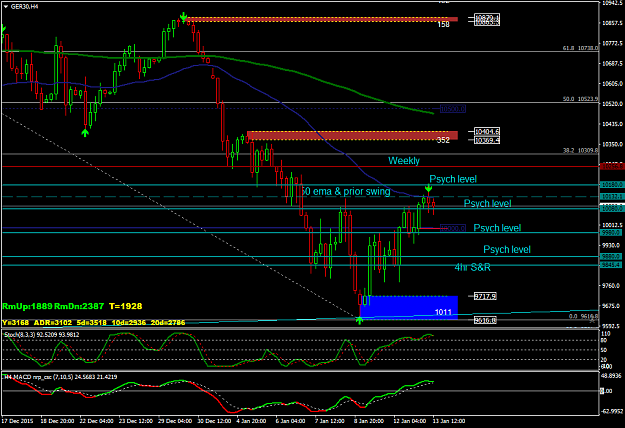Viewport: 625px width, 428px height.
Task: Click the teal 9880.0 price tag on axis
Action: 611,256
